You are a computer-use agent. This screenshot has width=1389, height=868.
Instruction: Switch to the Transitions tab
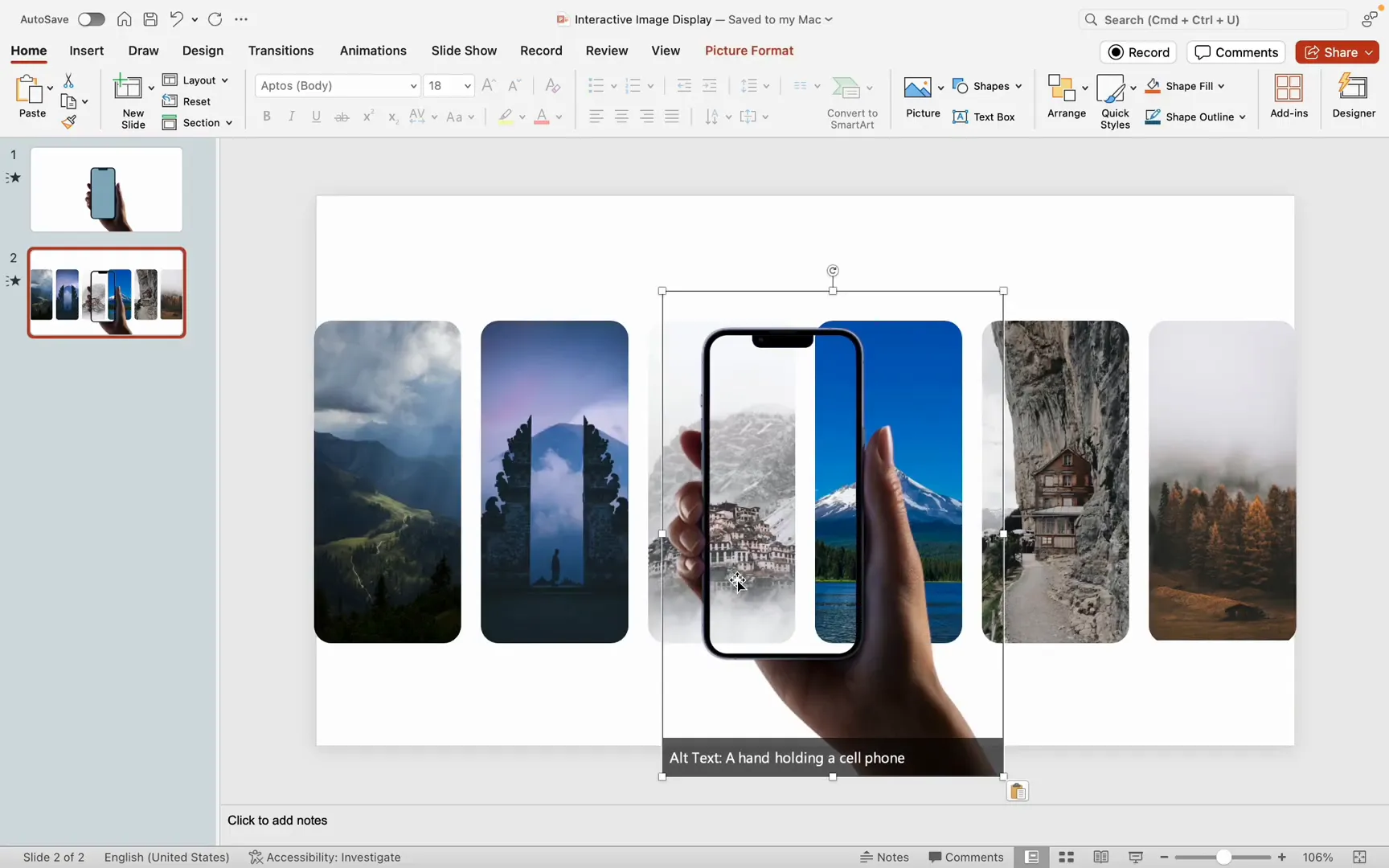281,51
